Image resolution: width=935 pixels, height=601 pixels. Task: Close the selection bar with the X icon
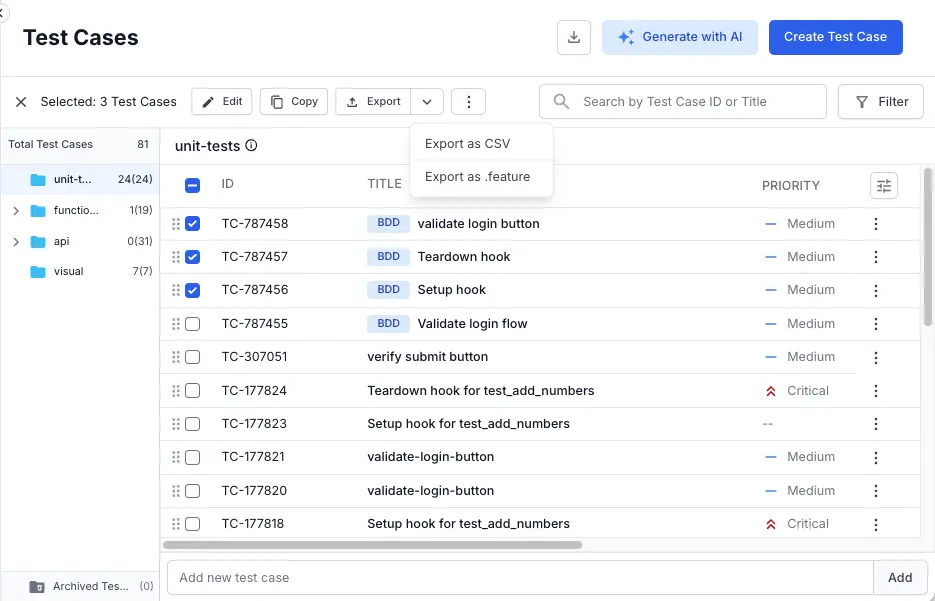point(21,102)
